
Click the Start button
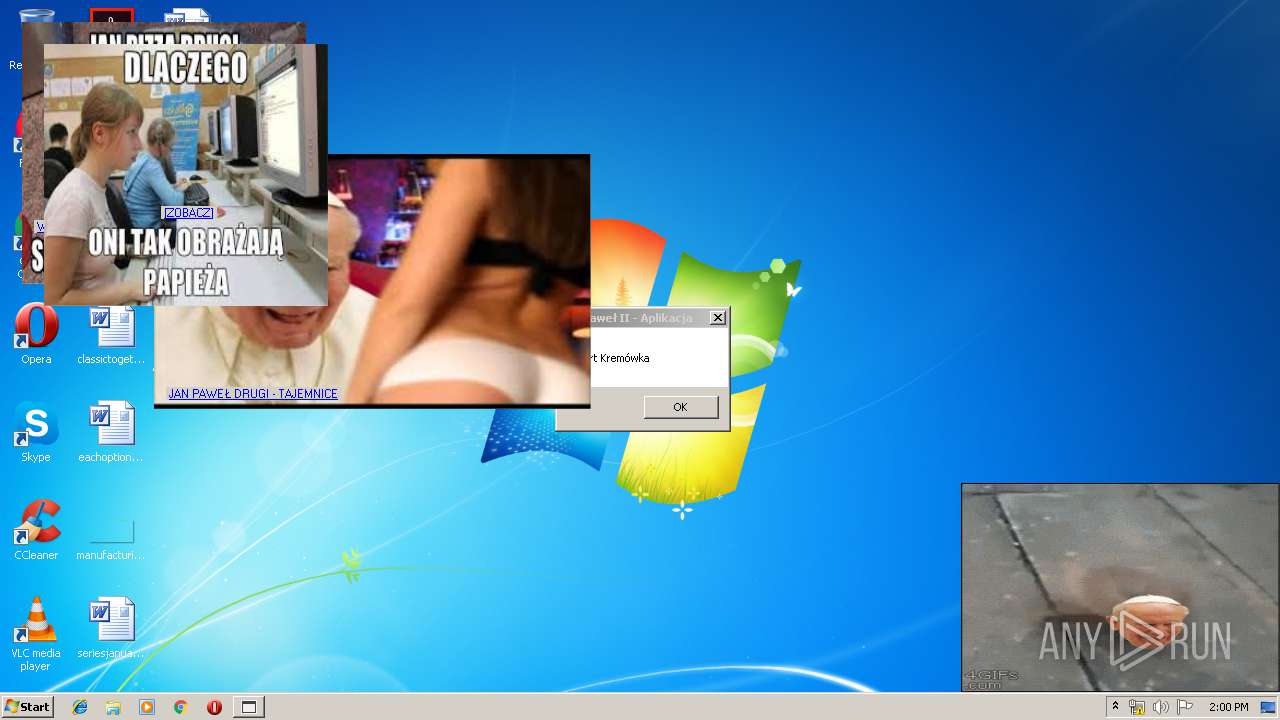27,707
